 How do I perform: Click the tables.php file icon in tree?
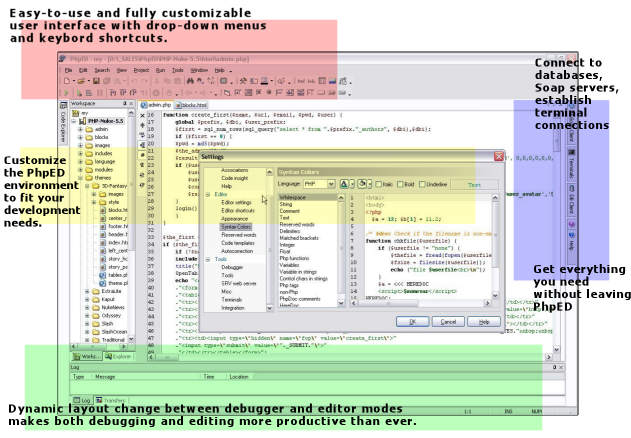103,275
